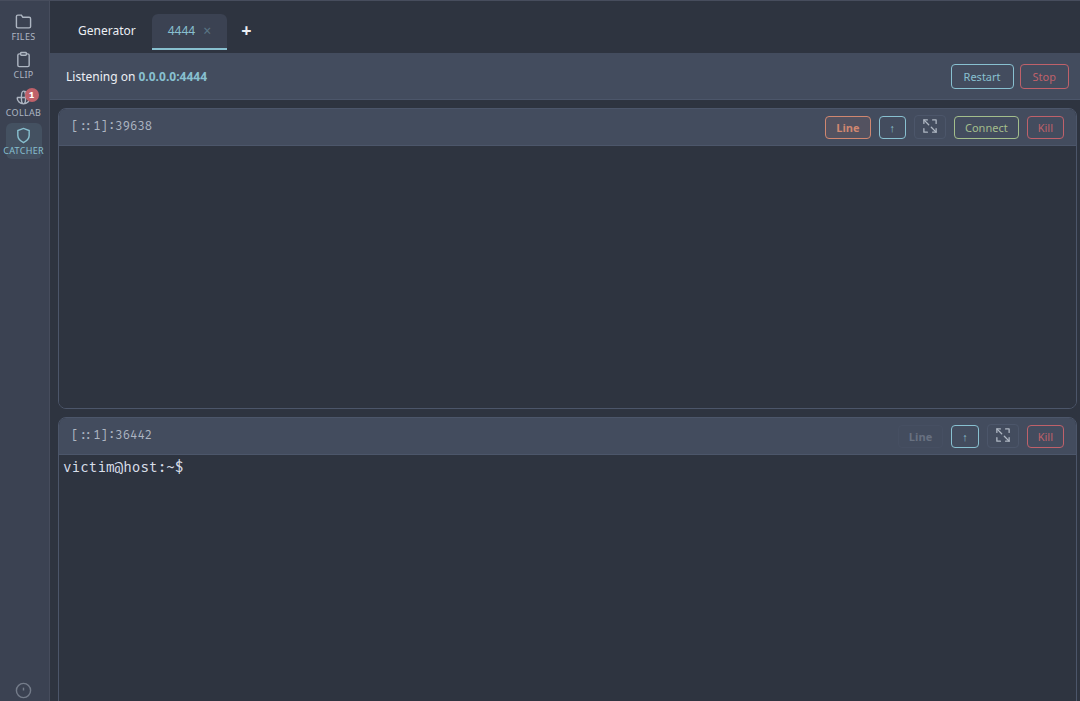This screenshot has height=701, width=1080.
Task: Select the 4444 listener tab
Action: [181, 31]
